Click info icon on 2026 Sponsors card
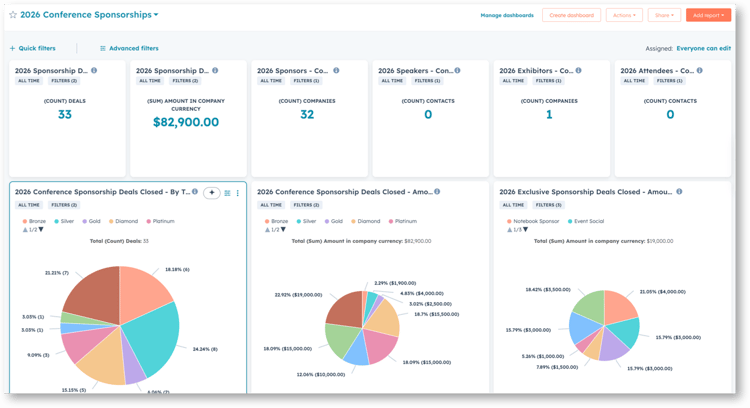750x408 pixels. click(336, 71)
